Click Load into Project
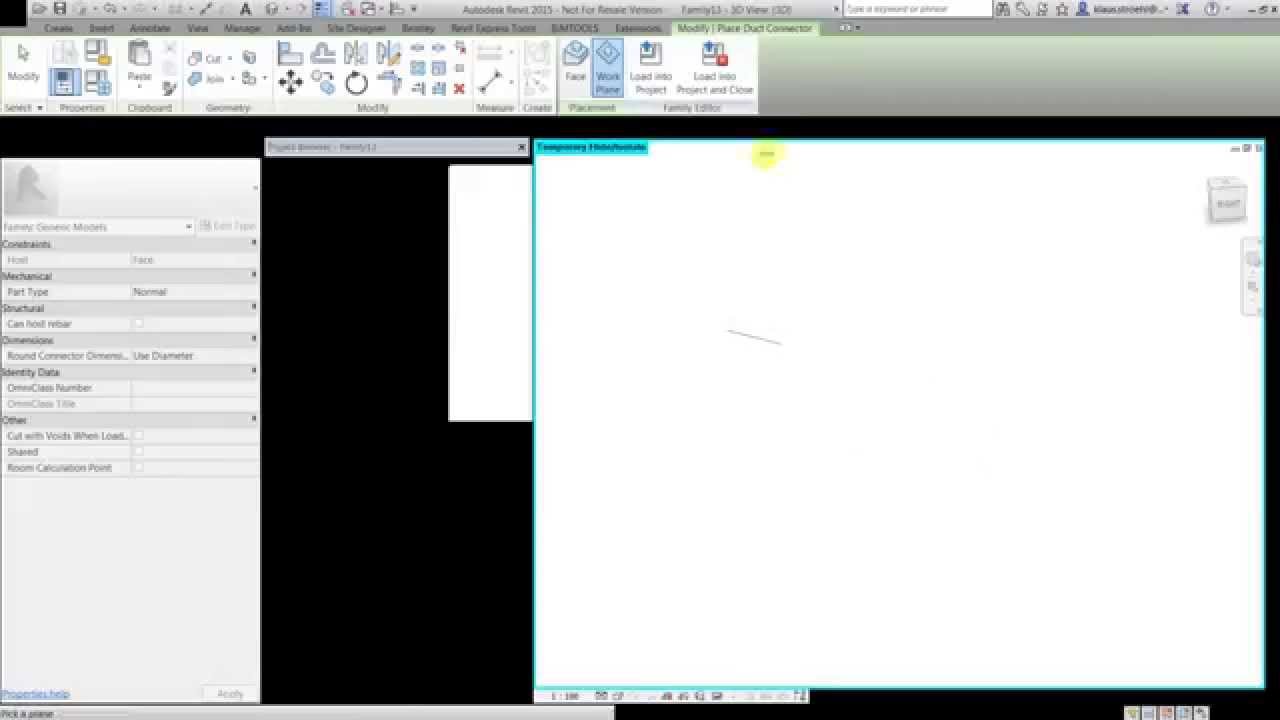 (650, 68)
